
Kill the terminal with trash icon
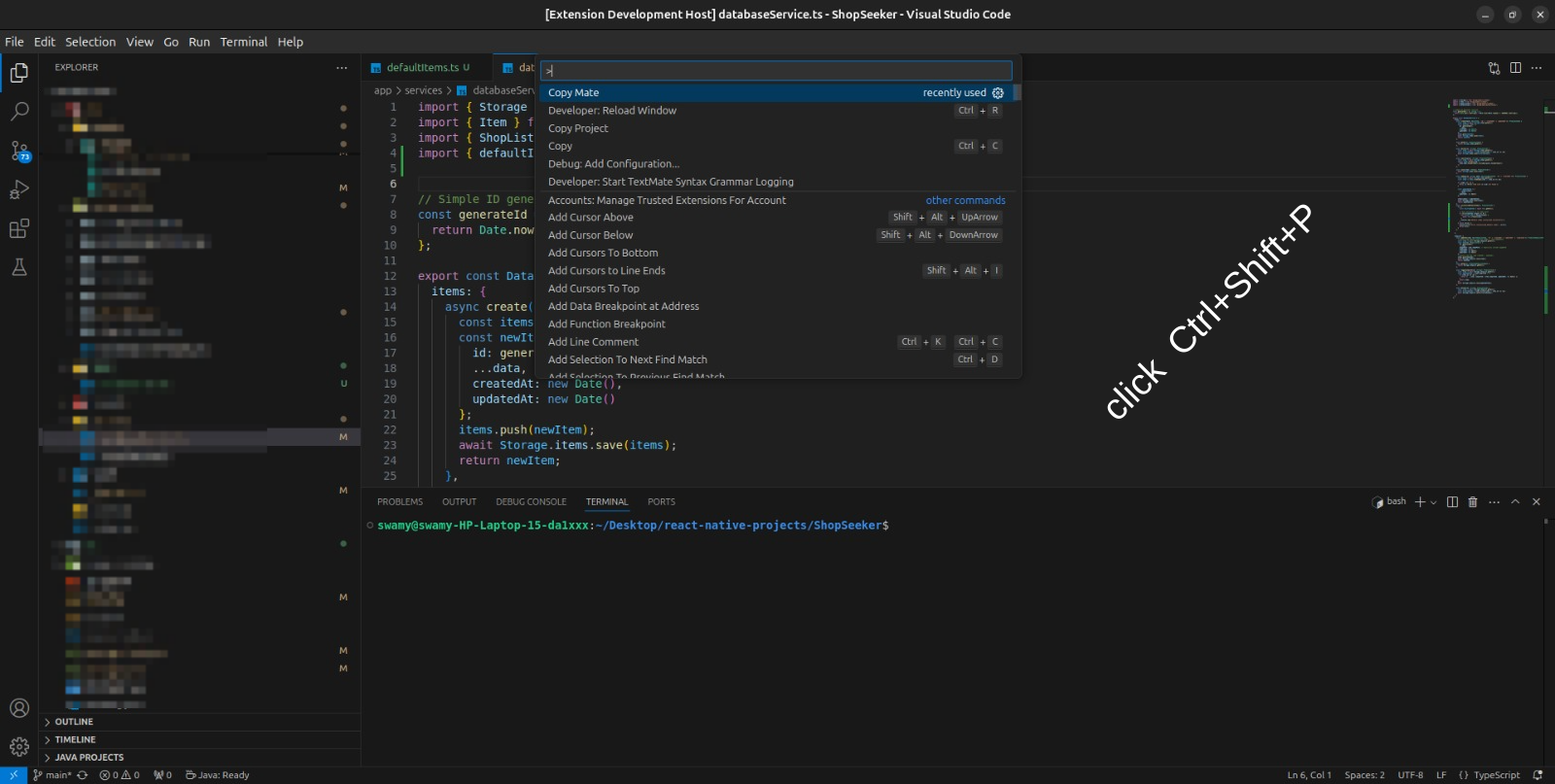click(1472, 502)
